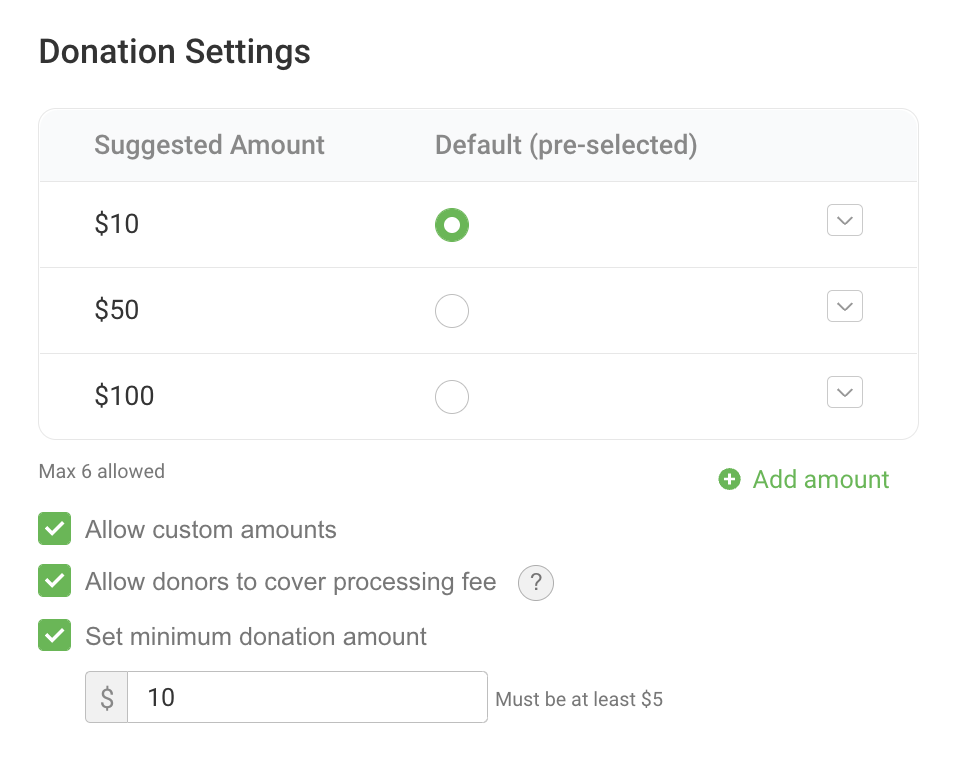Click the Suggested Amount column header

point(209,145)
